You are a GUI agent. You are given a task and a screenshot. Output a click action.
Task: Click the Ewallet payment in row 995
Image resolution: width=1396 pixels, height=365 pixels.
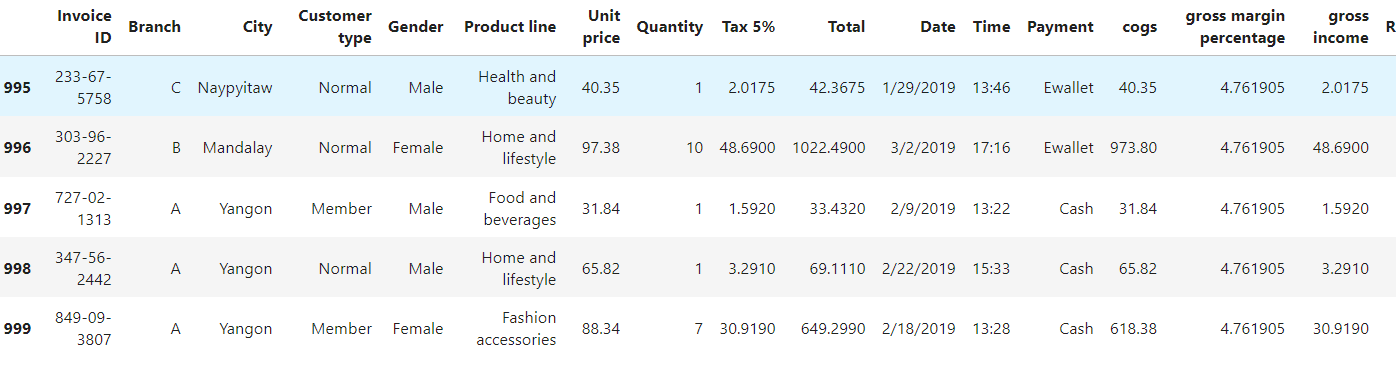click(x=1069, y=87)
